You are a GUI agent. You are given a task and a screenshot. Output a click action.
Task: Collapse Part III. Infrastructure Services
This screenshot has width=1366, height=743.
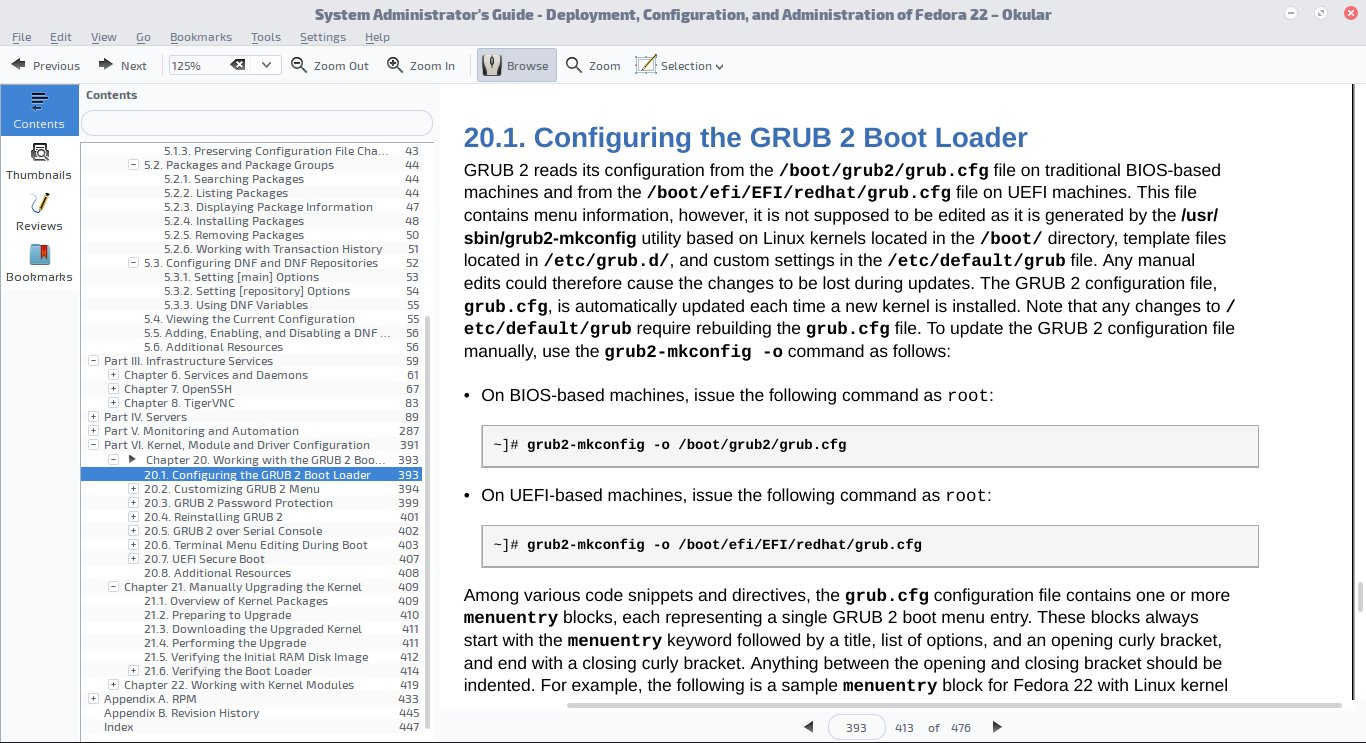point(94,361)
